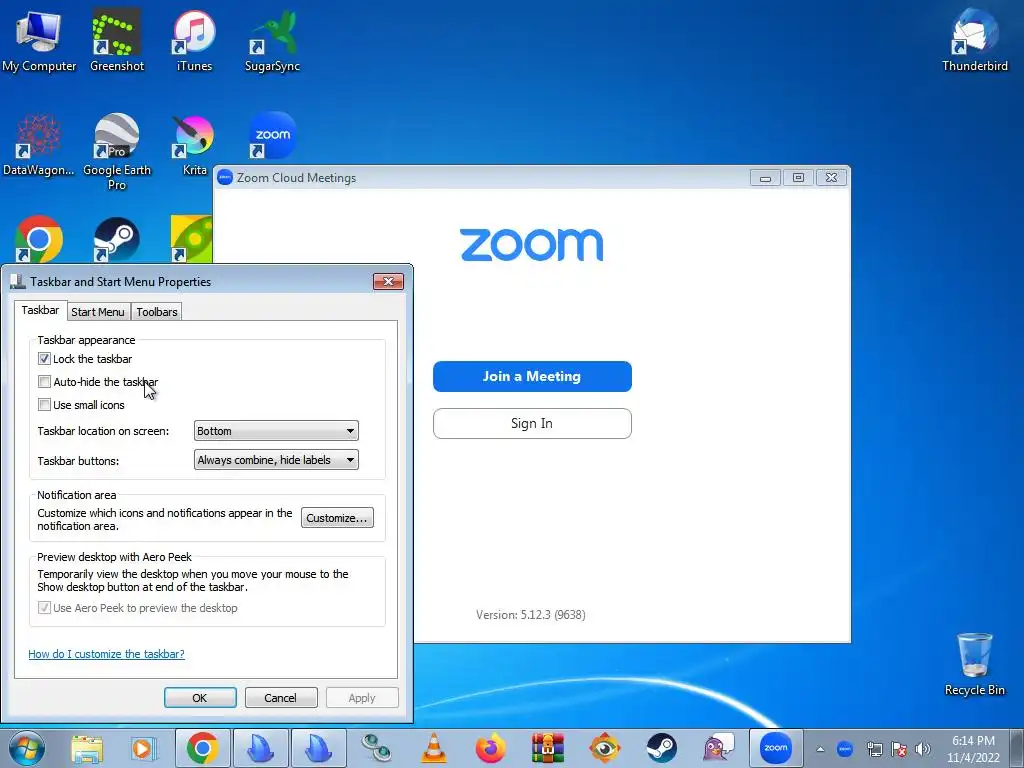Toggle Use Aero Peek to preview the desktop
The image size is (1024, 768).
click(44, 608)
